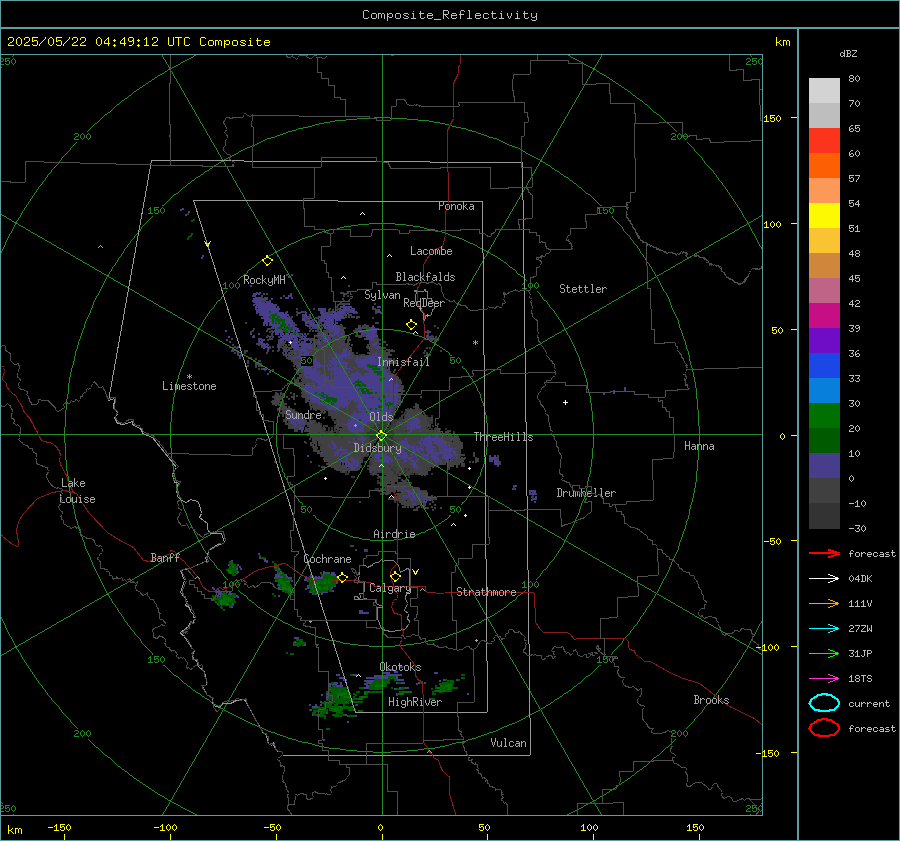Viewport: 900px width, 841px height.
Task: Click the Composite_Reflectivity title
Action: coord(450,15)
